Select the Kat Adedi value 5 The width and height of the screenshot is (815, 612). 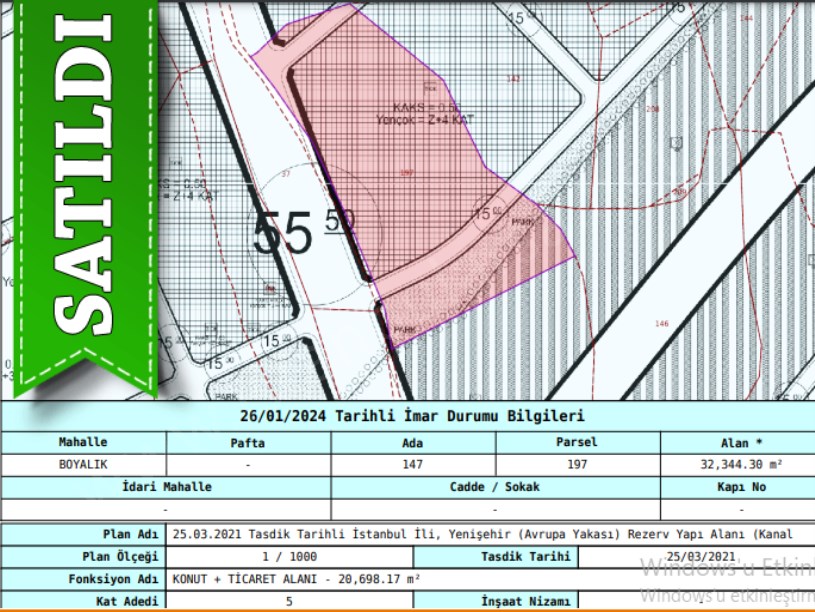(x=288, y=601)
